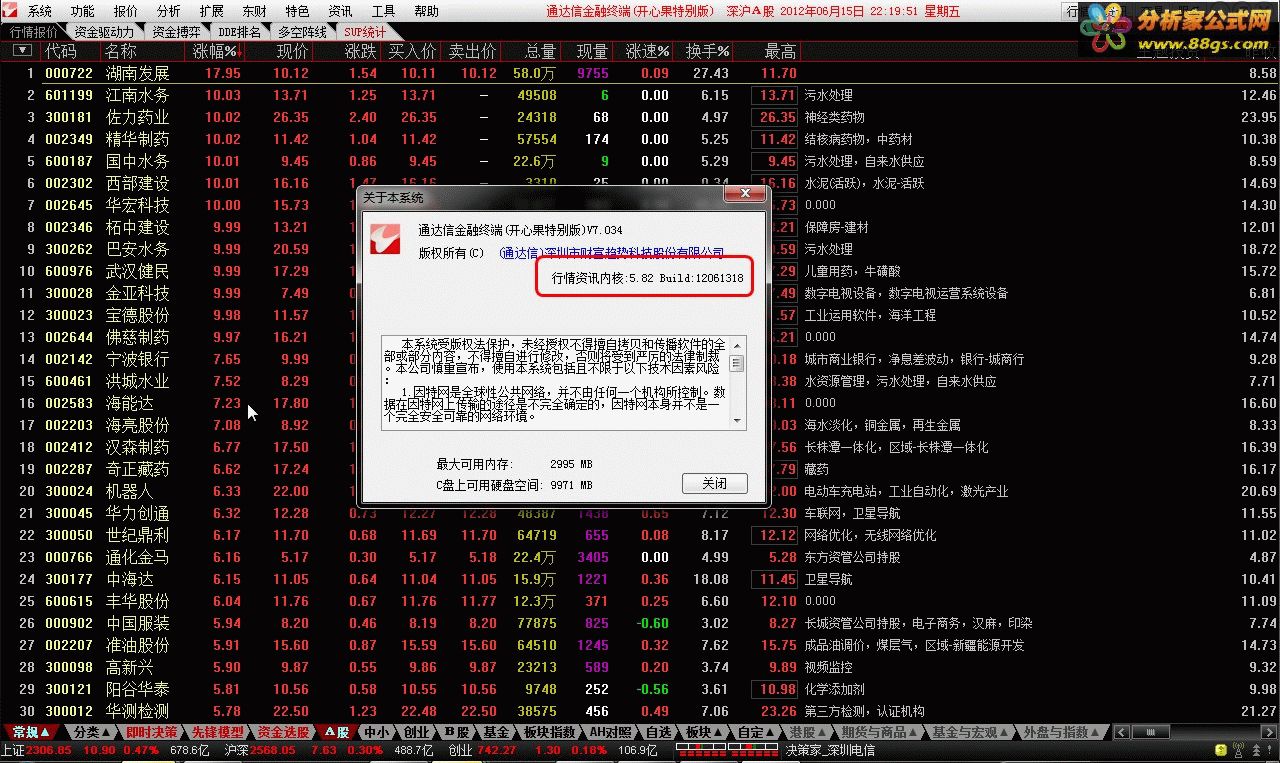1280x763 pixels.
Task: Click scroll-up arrow in license text box
Action: pos(737,344)
